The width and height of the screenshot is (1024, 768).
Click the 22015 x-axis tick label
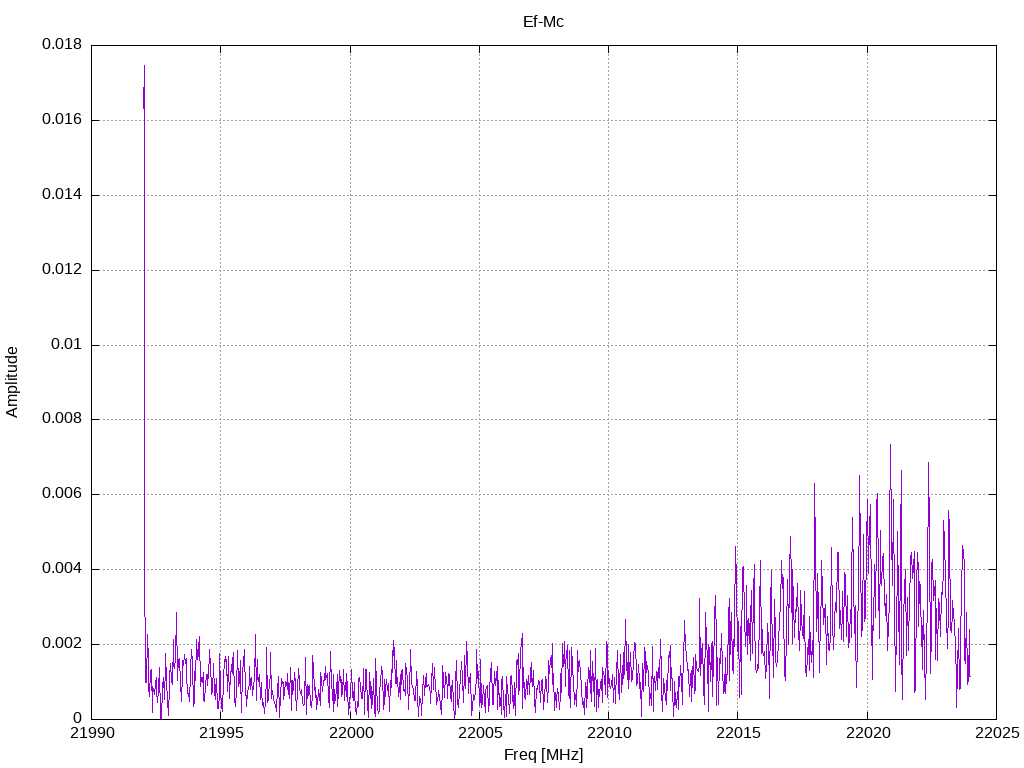coord(737,735)
